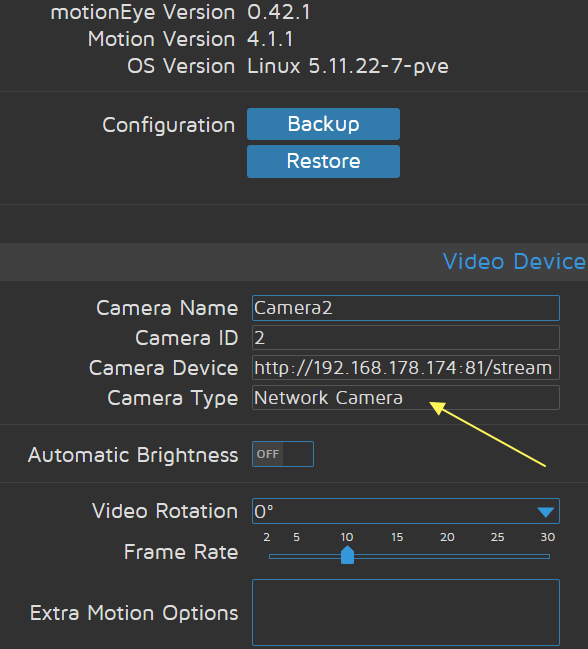Collapse the Video Device section header

pos(514,262)
